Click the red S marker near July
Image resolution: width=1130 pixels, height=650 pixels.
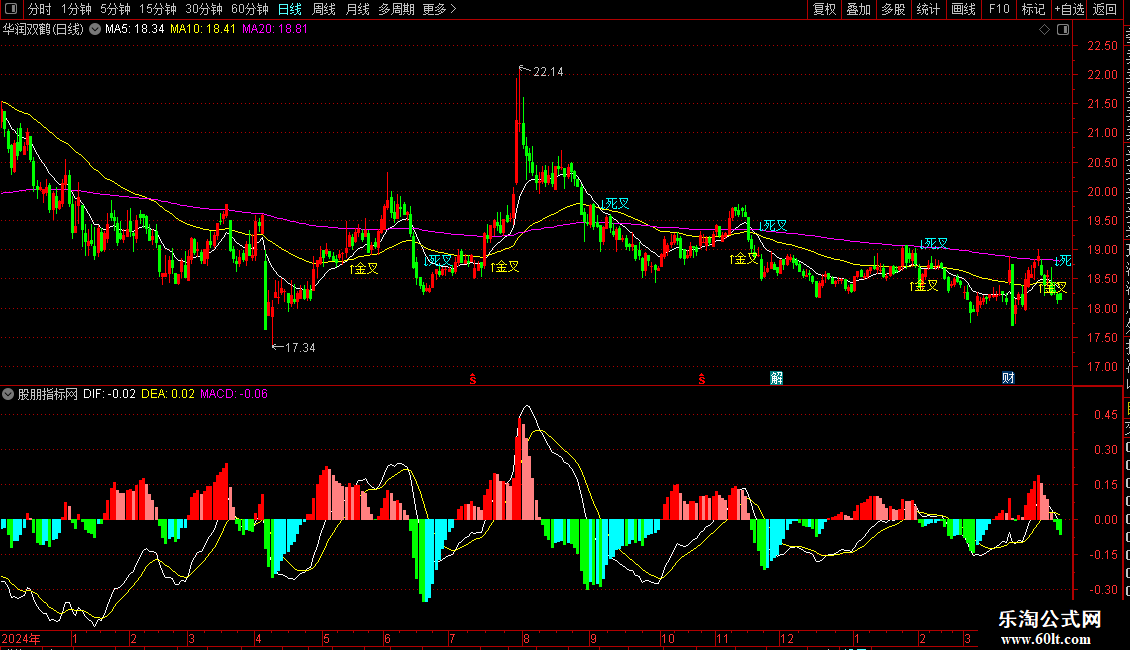(x=473, y=379)
